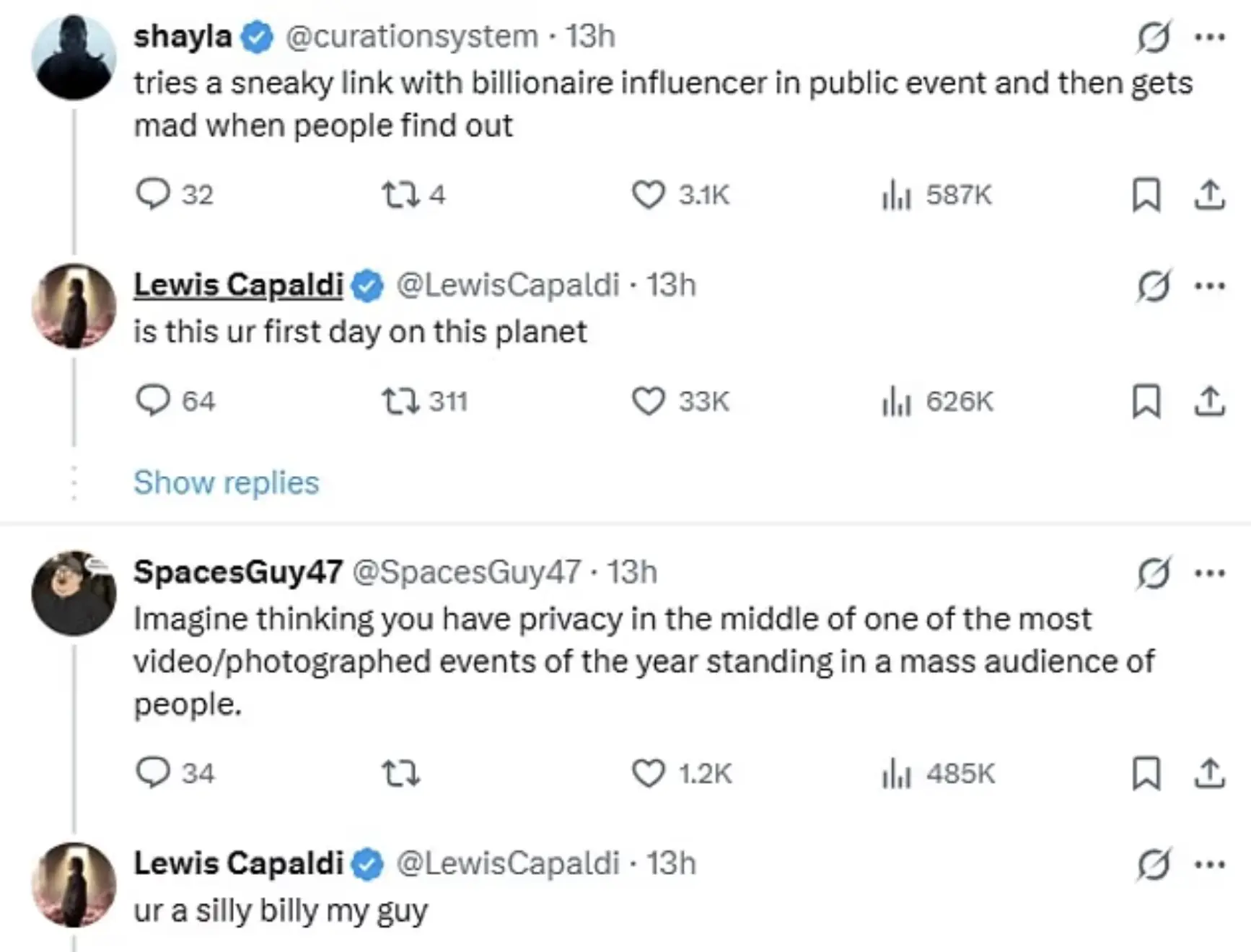Like shayla's tweet with 3.1K likes
This screenshot has width=1251, height=952.
tap(648, 195)
